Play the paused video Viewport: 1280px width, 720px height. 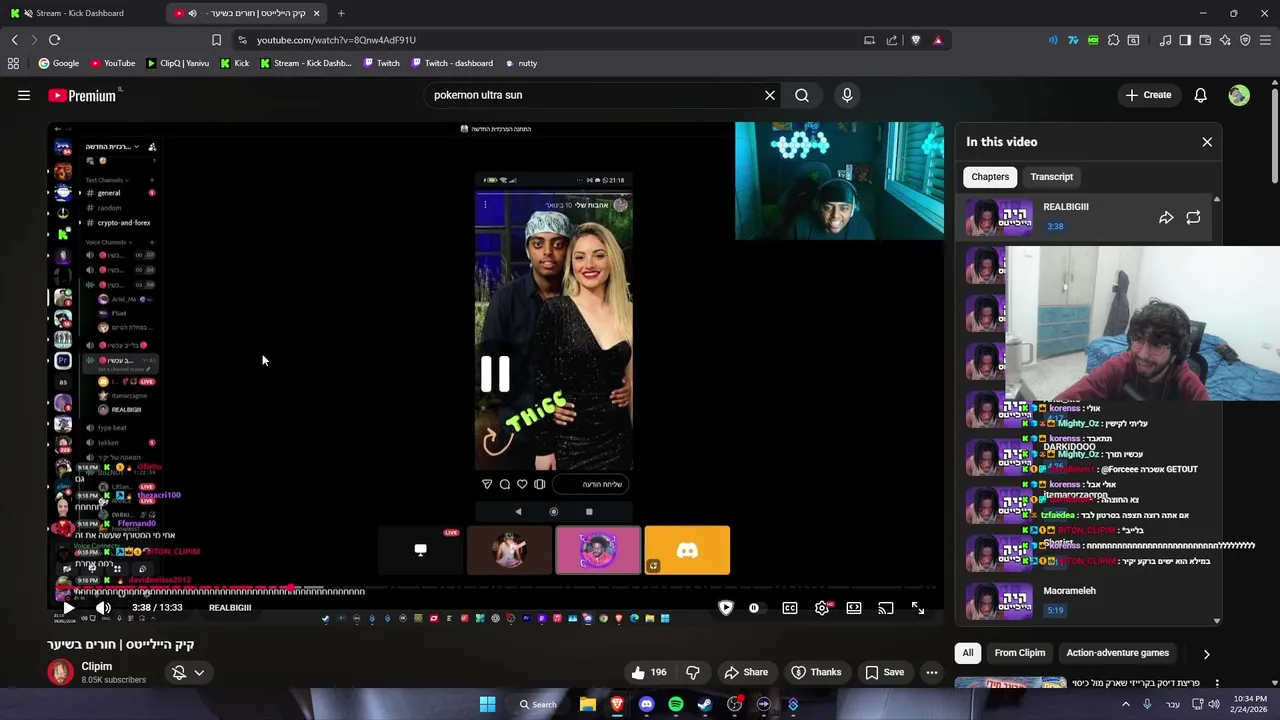click(x=68, y=607)
